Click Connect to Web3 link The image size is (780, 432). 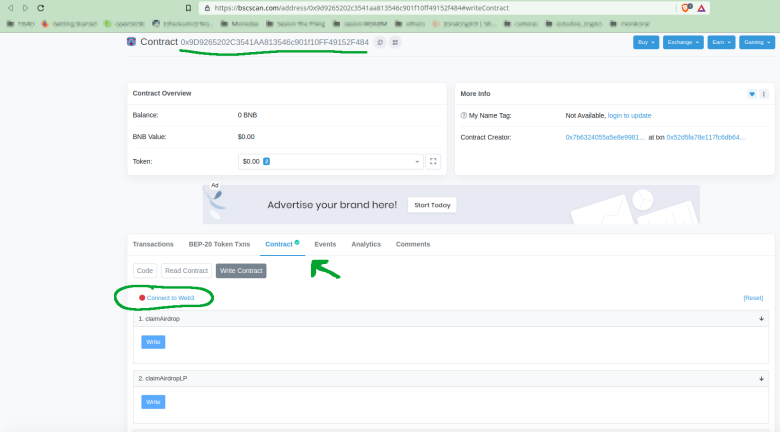tap(170, 298)
